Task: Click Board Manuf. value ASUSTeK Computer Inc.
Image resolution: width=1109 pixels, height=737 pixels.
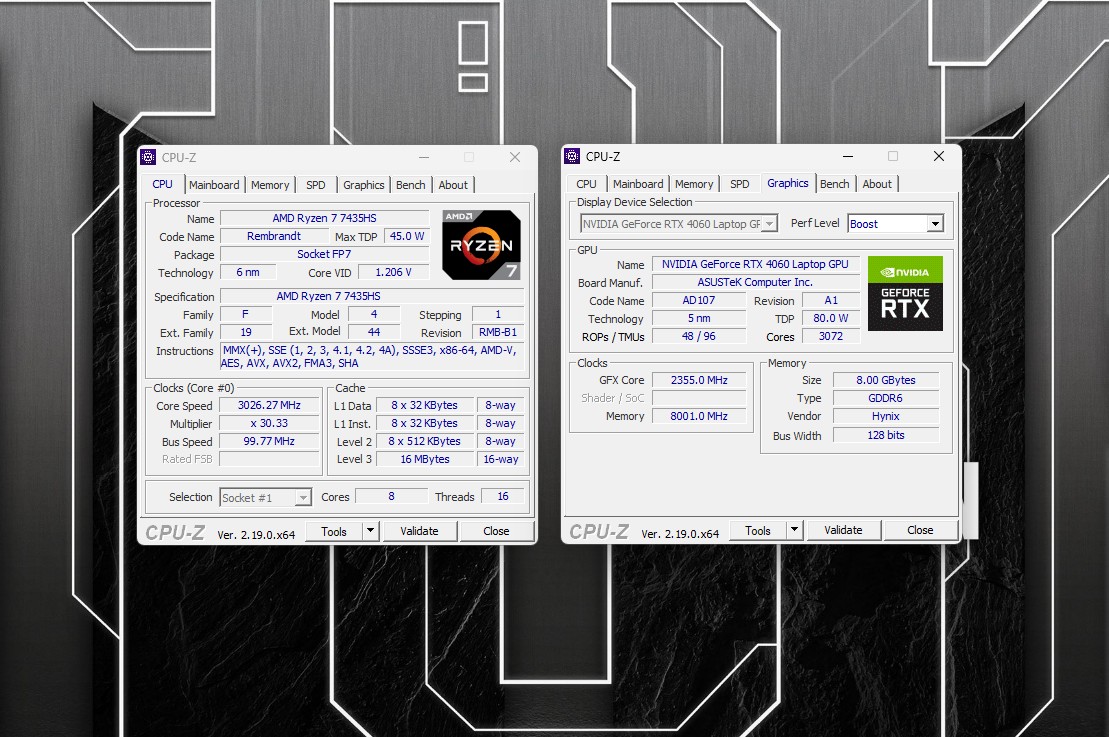Action: [755, 282]
